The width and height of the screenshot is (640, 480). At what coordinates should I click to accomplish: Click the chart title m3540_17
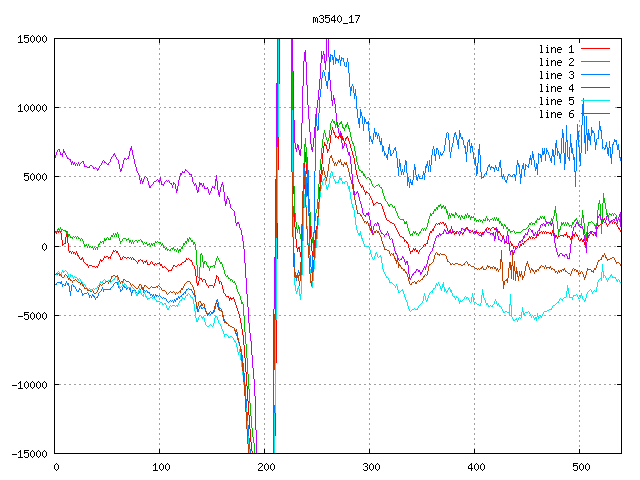click(x=336, y=19)
